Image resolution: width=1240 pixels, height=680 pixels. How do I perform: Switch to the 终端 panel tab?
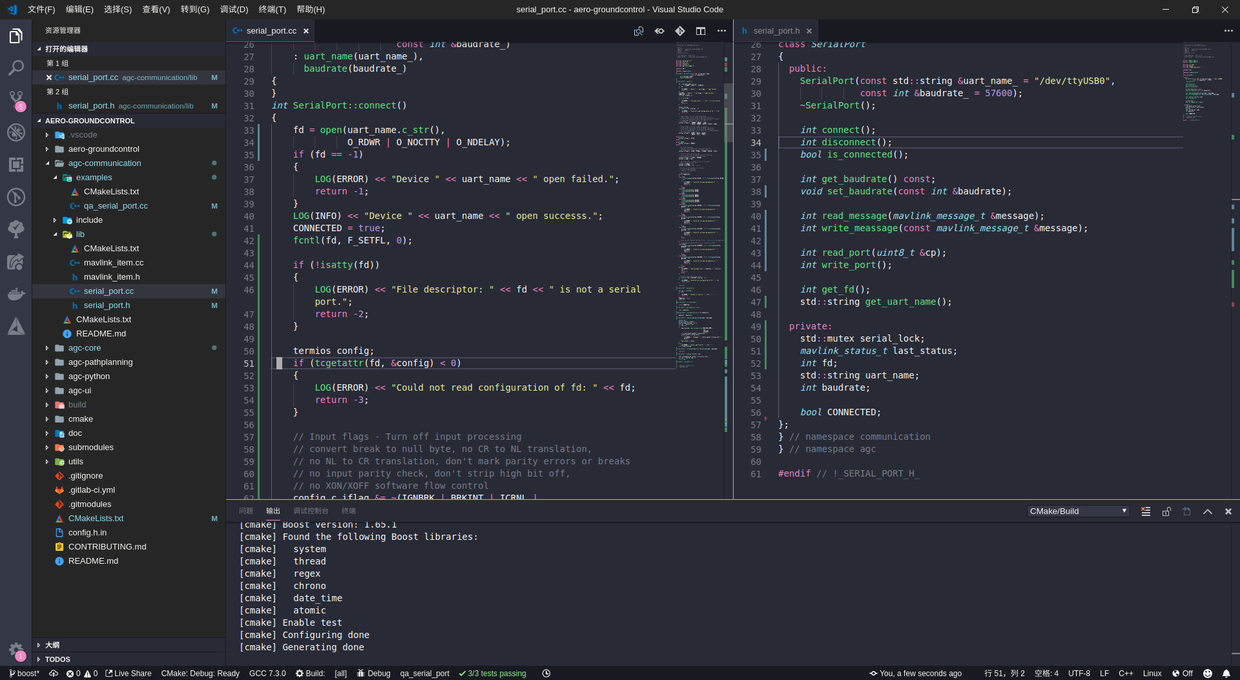click(x=349, y=511)
